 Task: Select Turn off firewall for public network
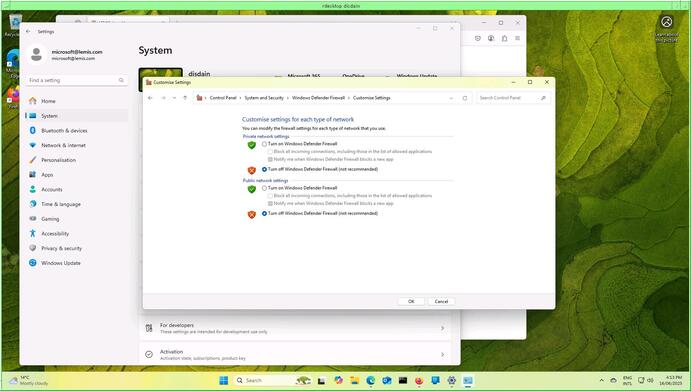coord(264,213)
